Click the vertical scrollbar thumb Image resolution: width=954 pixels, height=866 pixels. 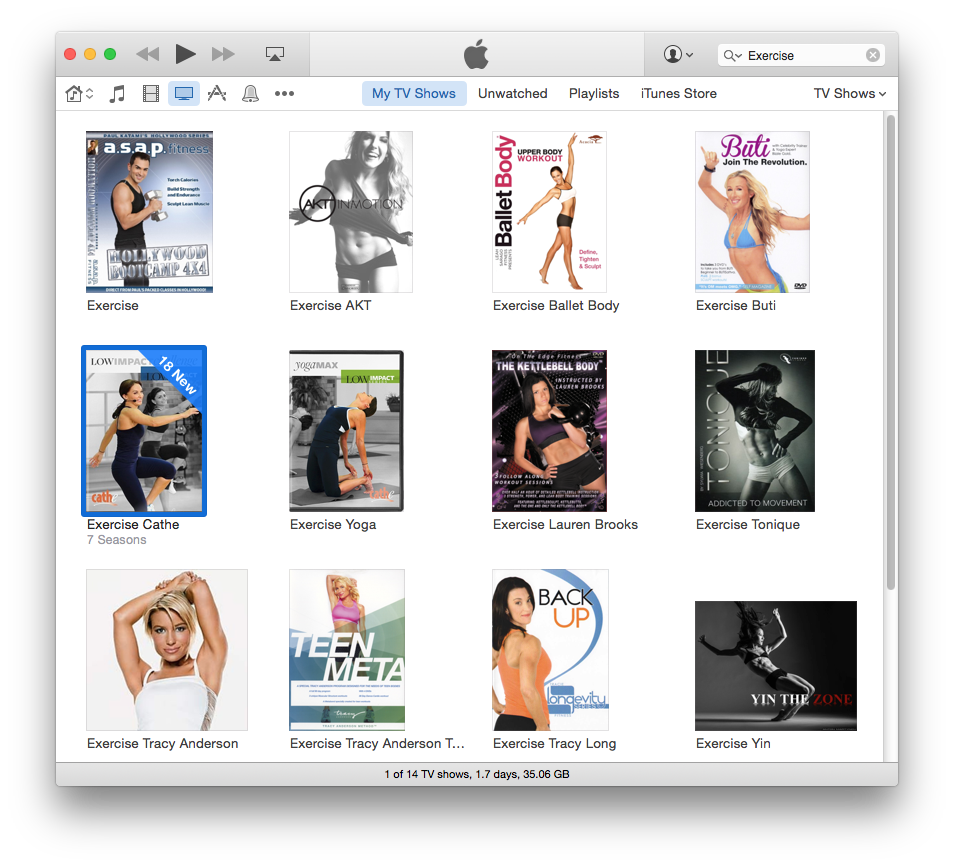tap(891, 352)
